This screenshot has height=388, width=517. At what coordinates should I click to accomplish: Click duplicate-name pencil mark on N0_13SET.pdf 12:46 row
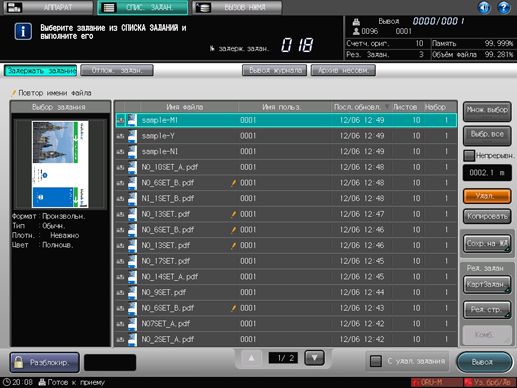tap(234, 245)
